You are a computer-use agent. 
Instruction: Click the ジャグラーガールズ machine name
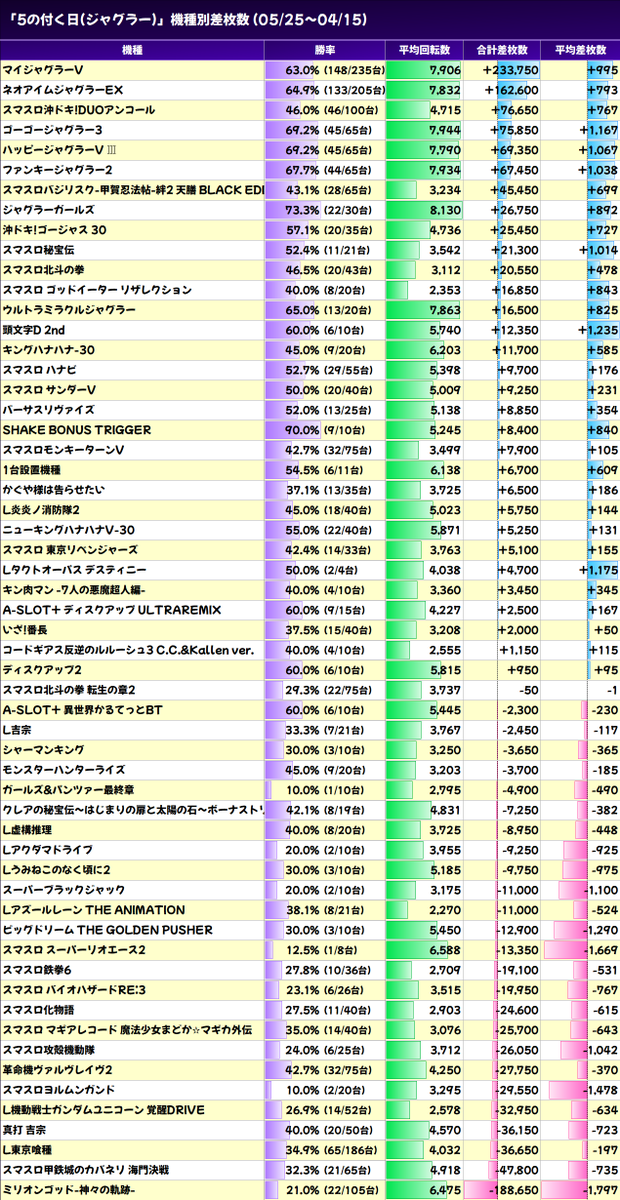pos(49,210)
